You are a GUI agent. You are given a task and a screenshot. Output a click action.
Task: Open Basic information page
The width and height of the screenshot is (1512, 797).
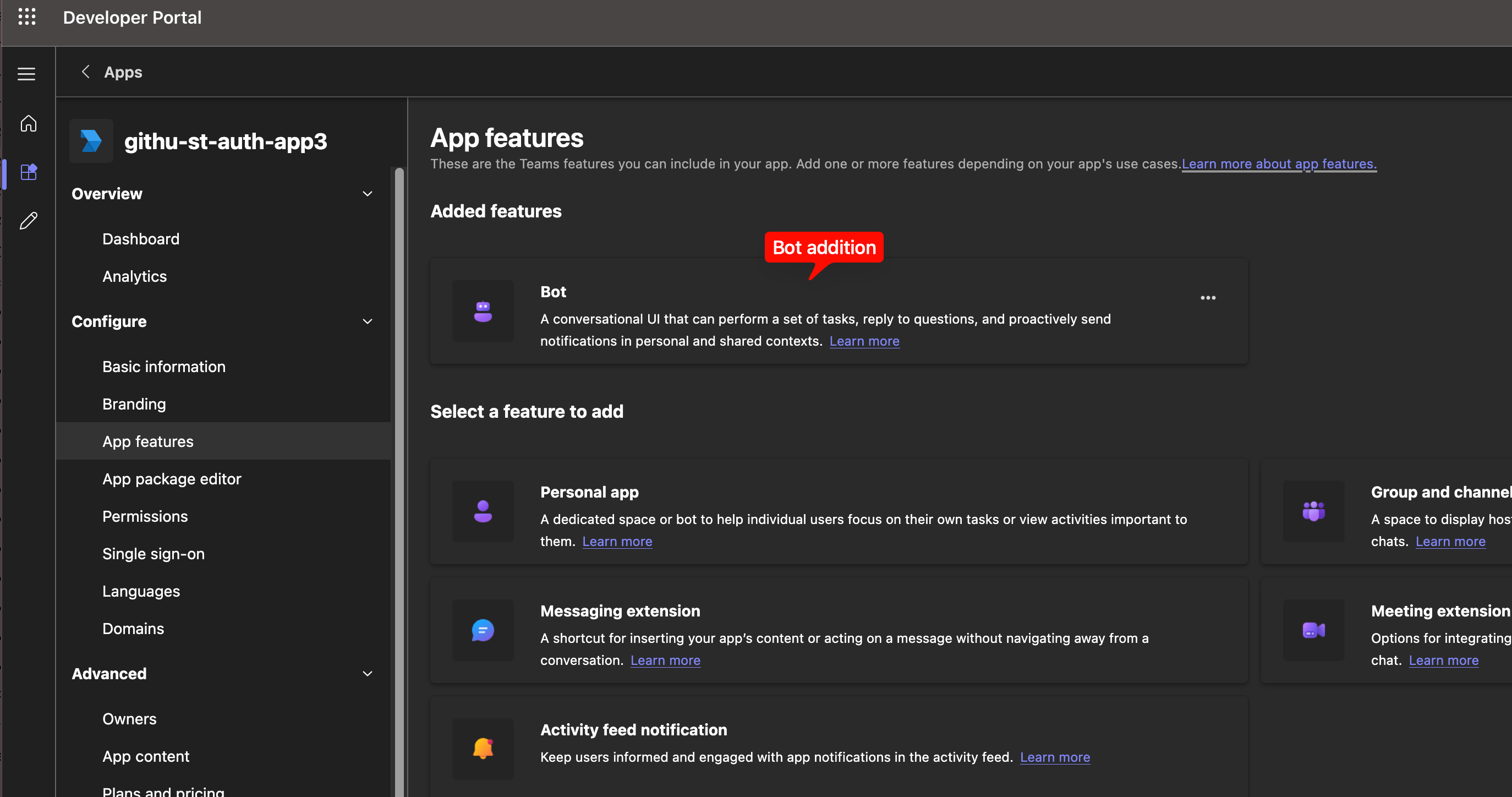click(x=164, y=367)
